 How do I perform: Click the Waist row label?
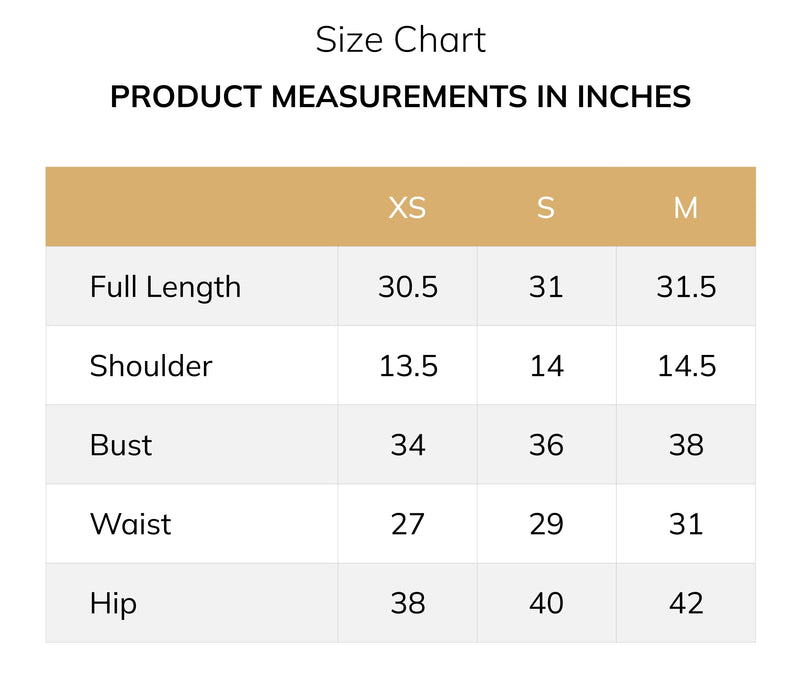pos(131,524)
